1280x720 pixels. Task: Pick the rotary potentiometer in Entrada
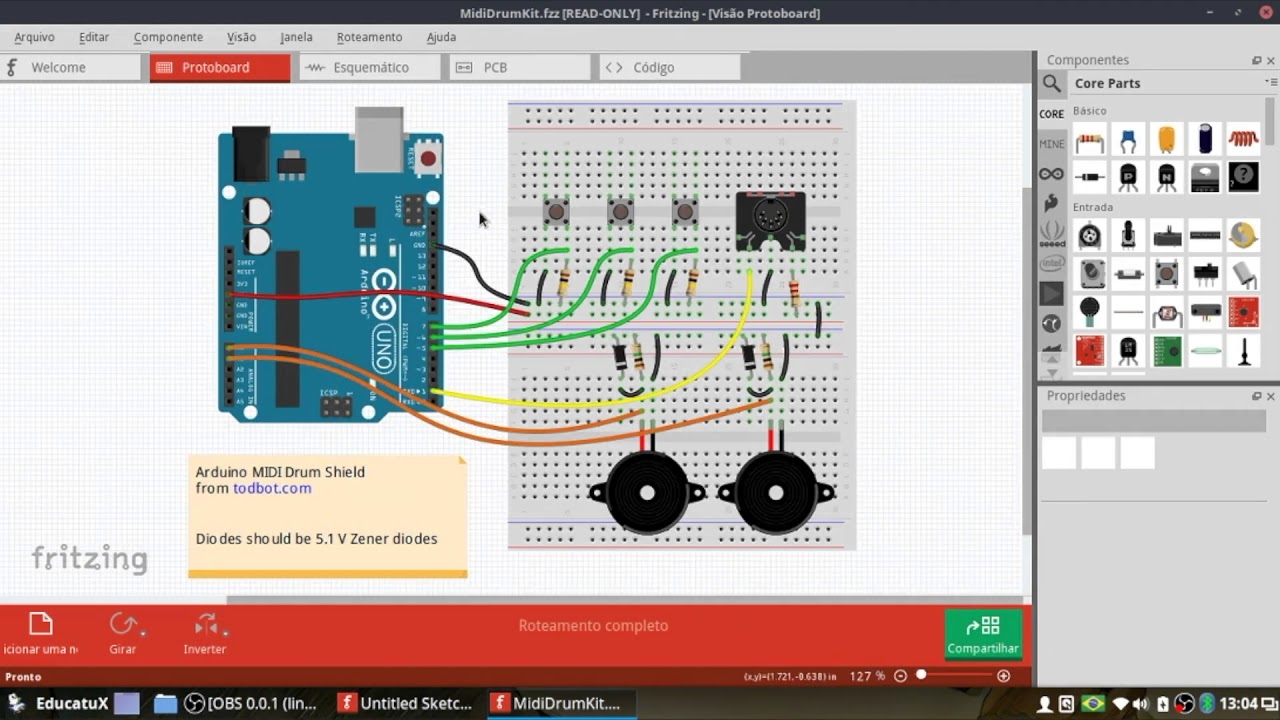(x=1089, y=236)
